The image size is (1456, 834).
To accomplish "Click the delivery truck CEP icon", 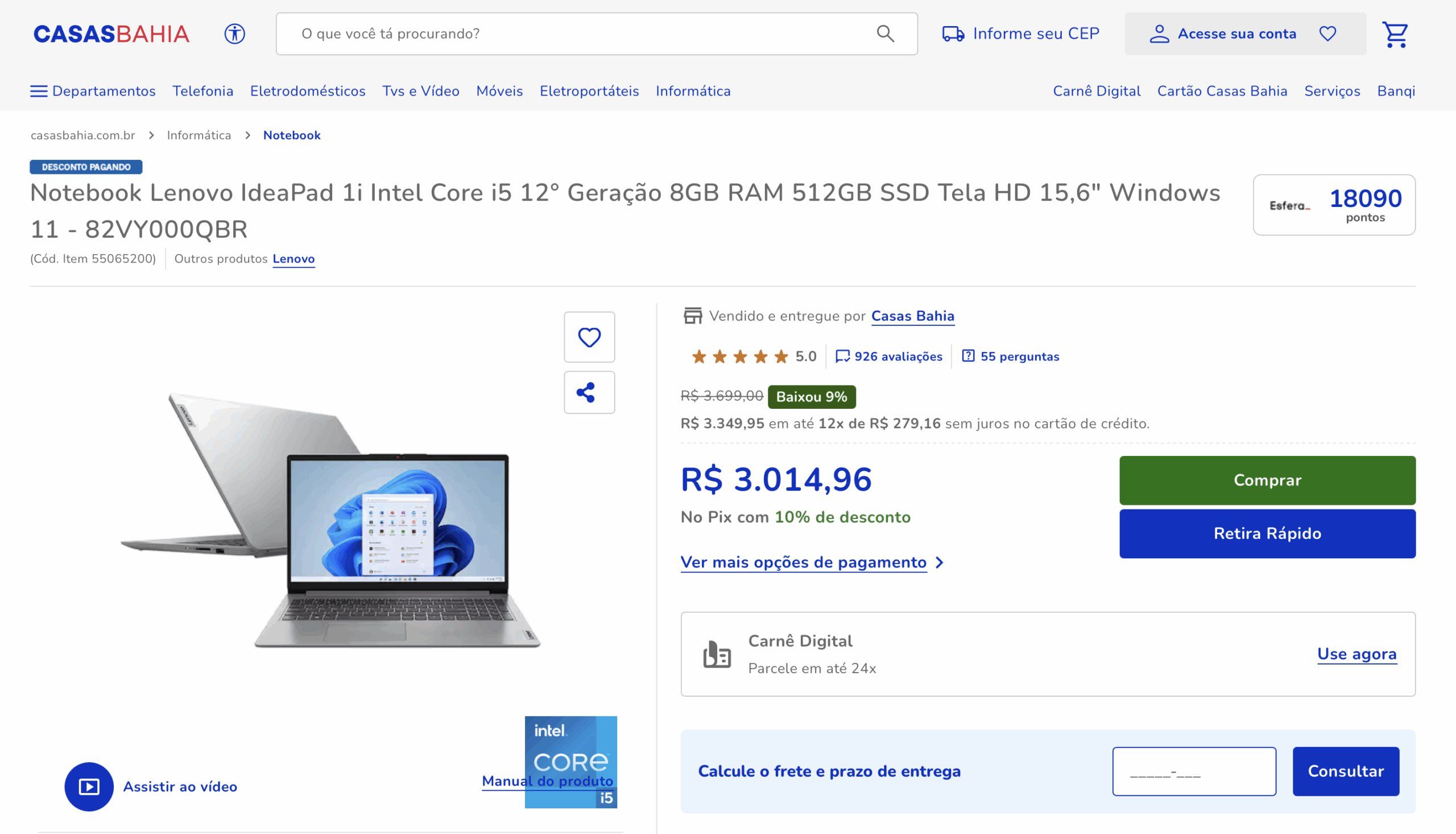I will click(953, 34).
